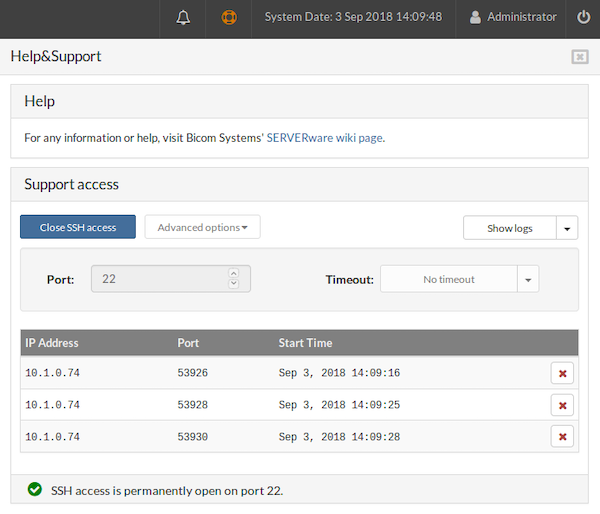Terminate the SSH session on port 53928

pyautogui.click(x=563, y=405)
